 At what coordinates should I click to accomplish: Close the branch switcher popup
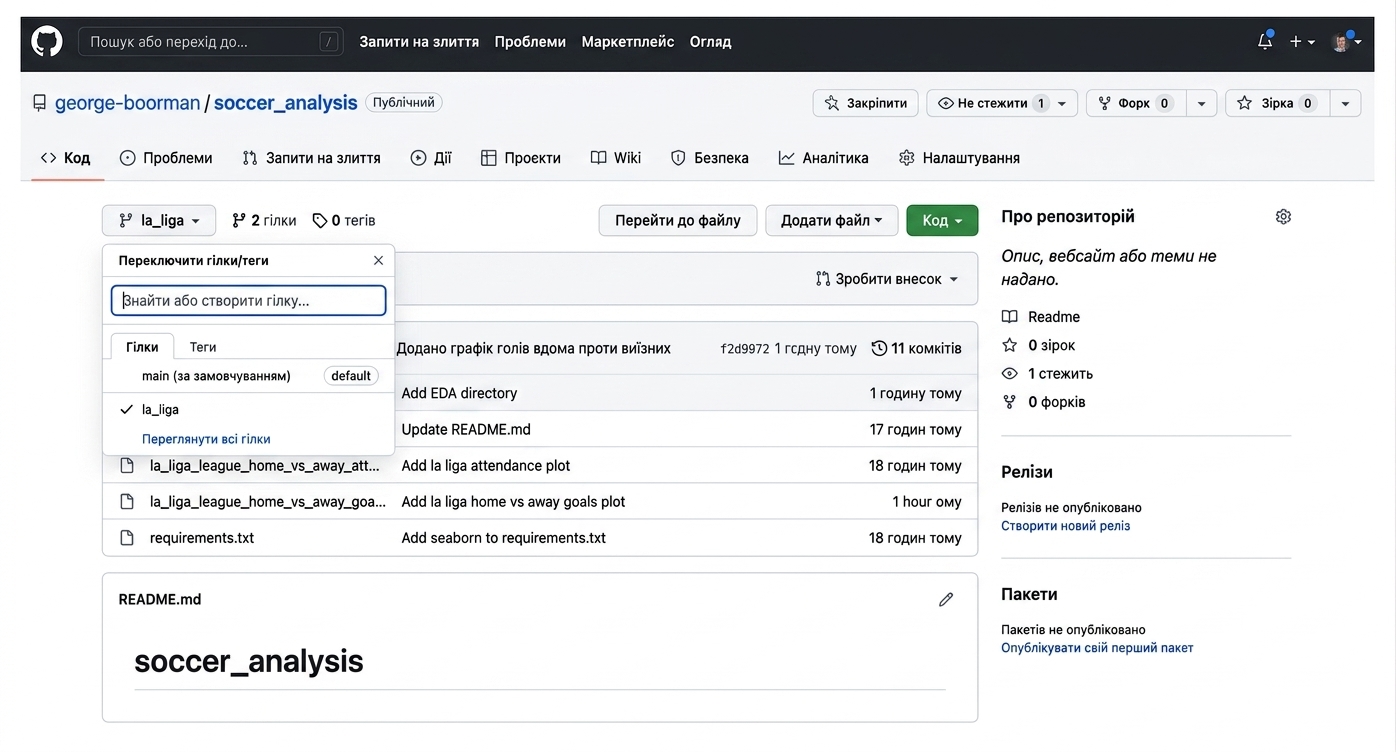point(378,260)
